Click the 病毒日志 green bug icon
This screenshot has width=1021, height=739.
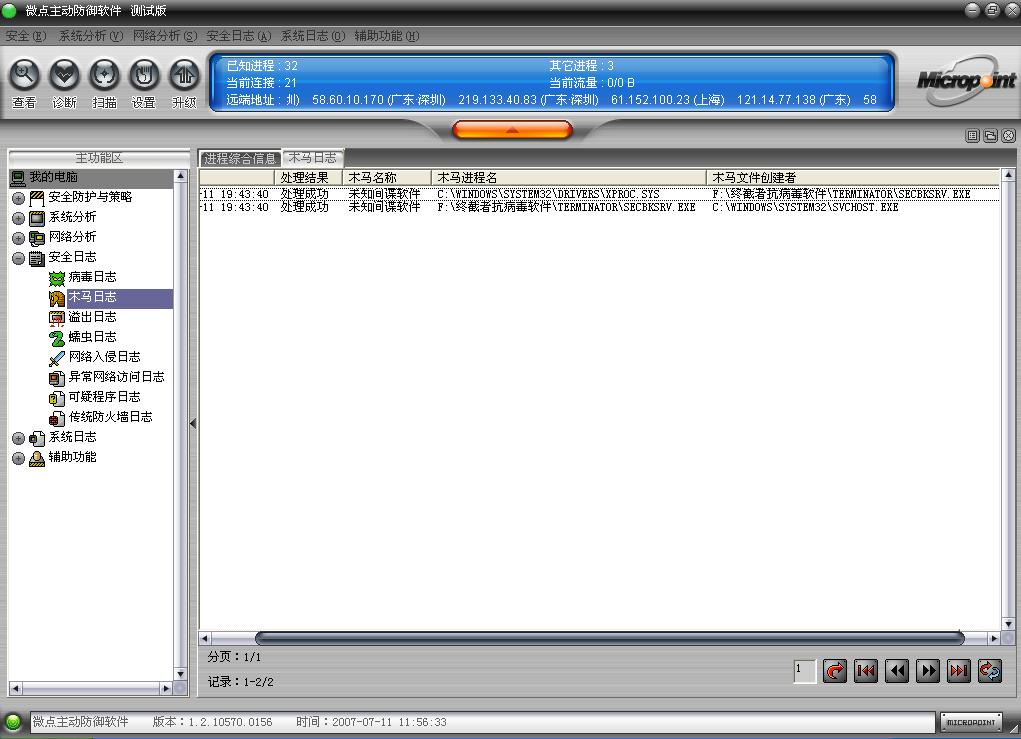[x=57, y=278]
